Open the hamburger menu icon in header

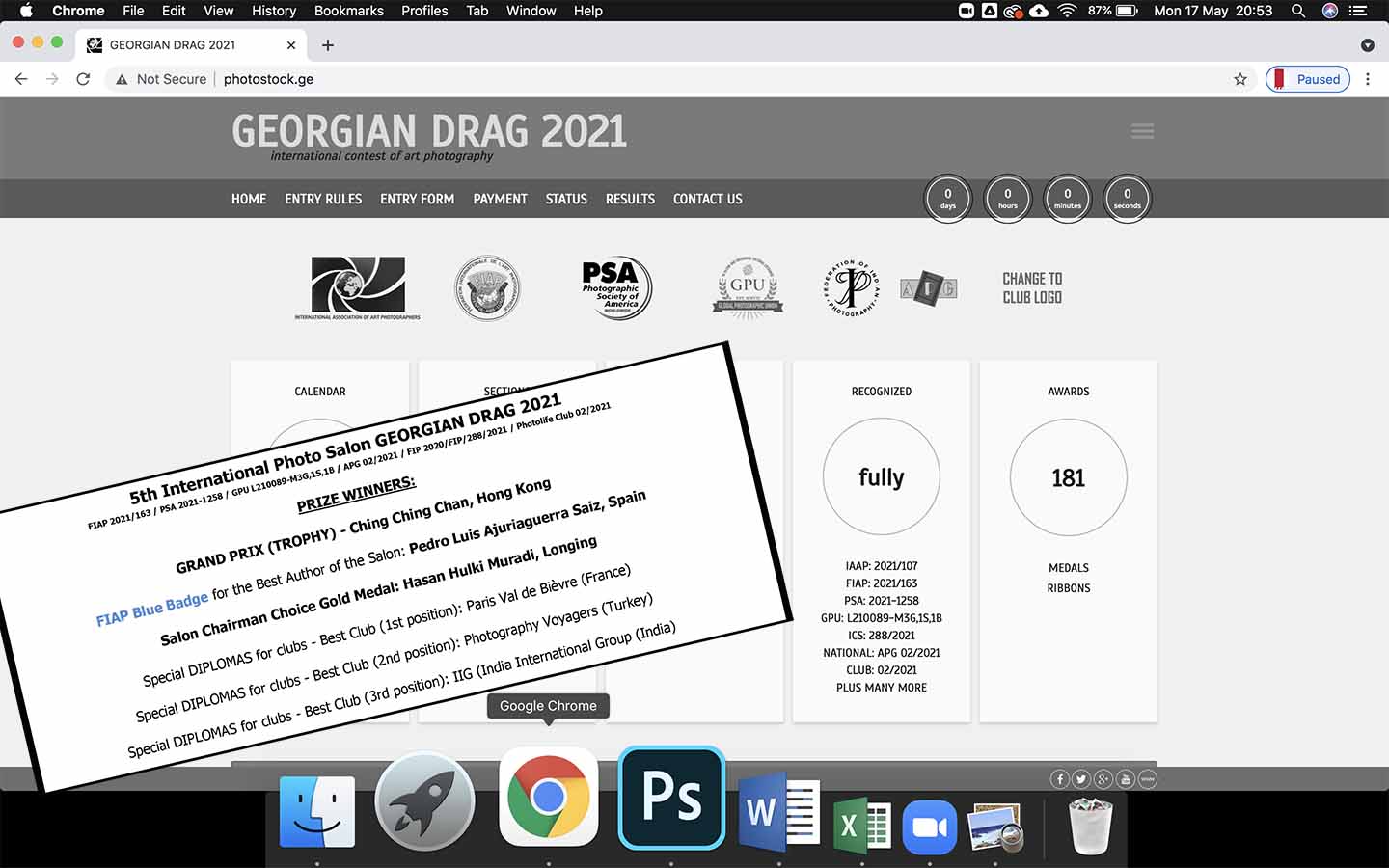coord(1142,131)
